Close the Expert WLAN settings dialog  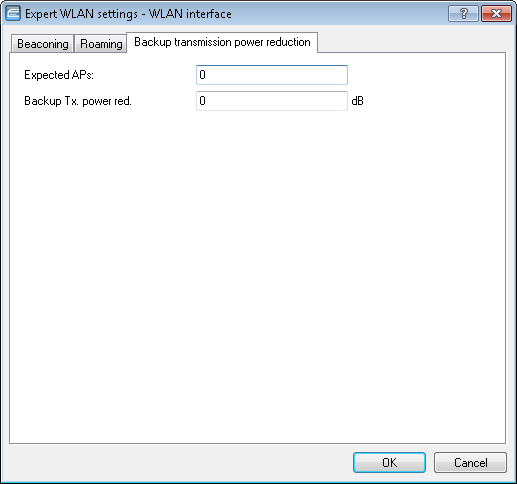click(x=496, y=14)
